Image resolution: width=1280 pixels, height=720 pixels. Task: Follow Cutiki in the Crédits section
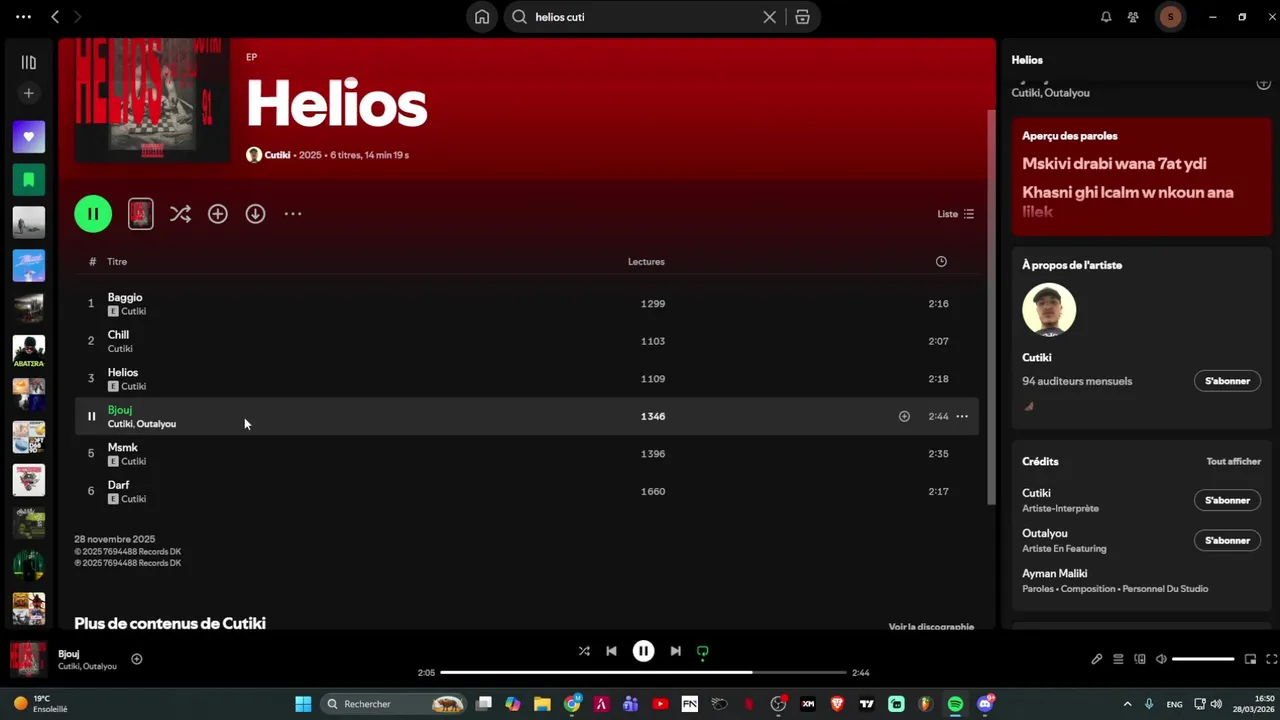(1227, 500)
